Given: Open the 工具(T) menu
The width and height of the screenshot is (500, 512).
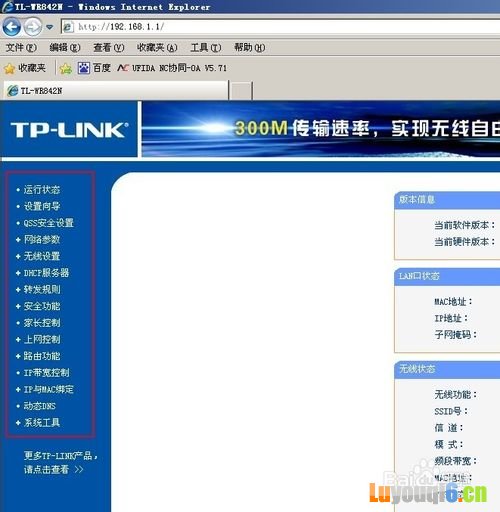Looking at the screenshot, I should [206, 48].
